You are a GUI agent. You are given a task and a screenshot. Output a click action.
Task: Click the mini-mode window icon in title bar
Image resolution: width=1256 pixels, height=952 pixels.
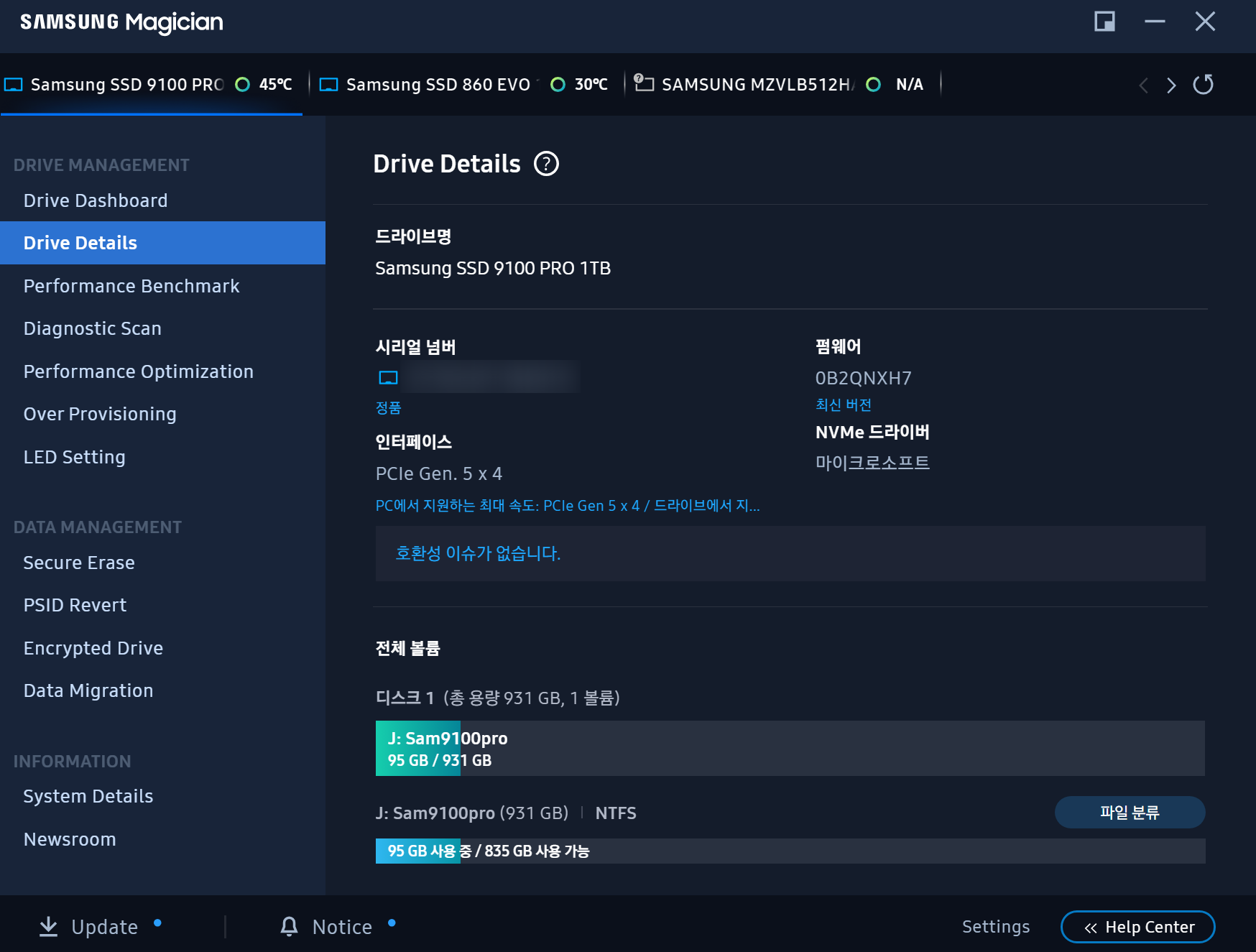[x=1104, y=22]
